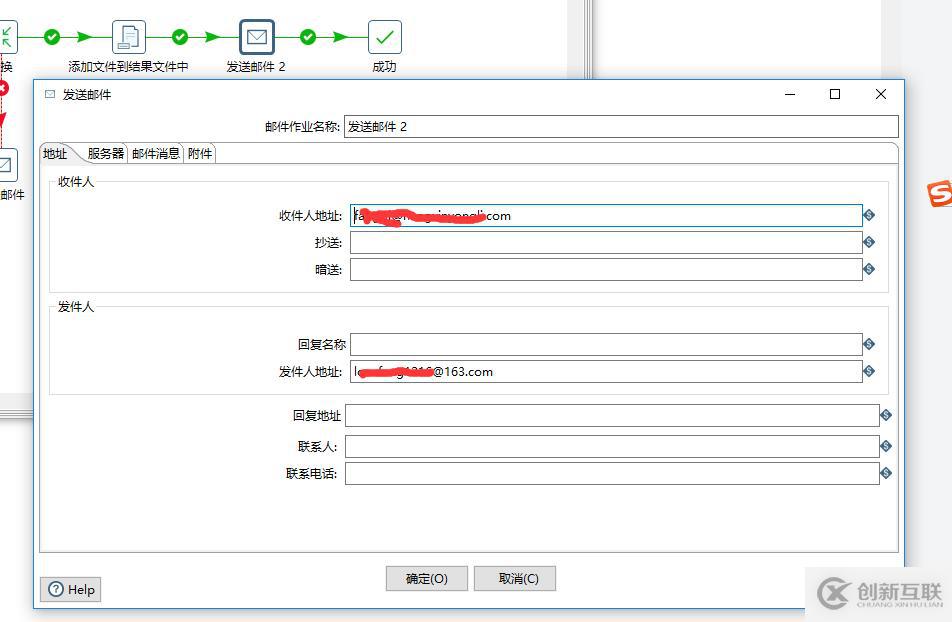Switch to the 邮件消息 tab
Screen dimensions: 952x622
(155, 153)
